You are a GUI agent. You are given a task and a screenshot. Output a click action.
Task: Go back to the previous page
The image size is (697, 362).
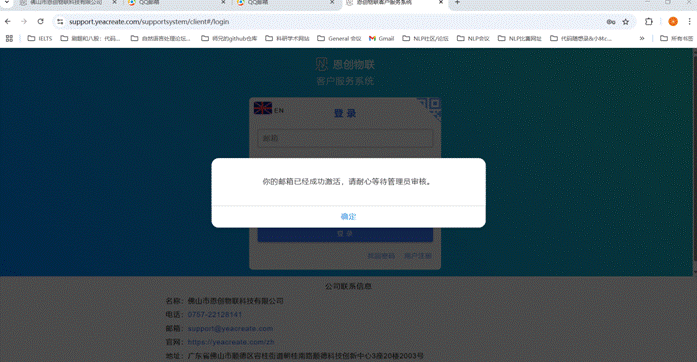[x=8, y=21]
